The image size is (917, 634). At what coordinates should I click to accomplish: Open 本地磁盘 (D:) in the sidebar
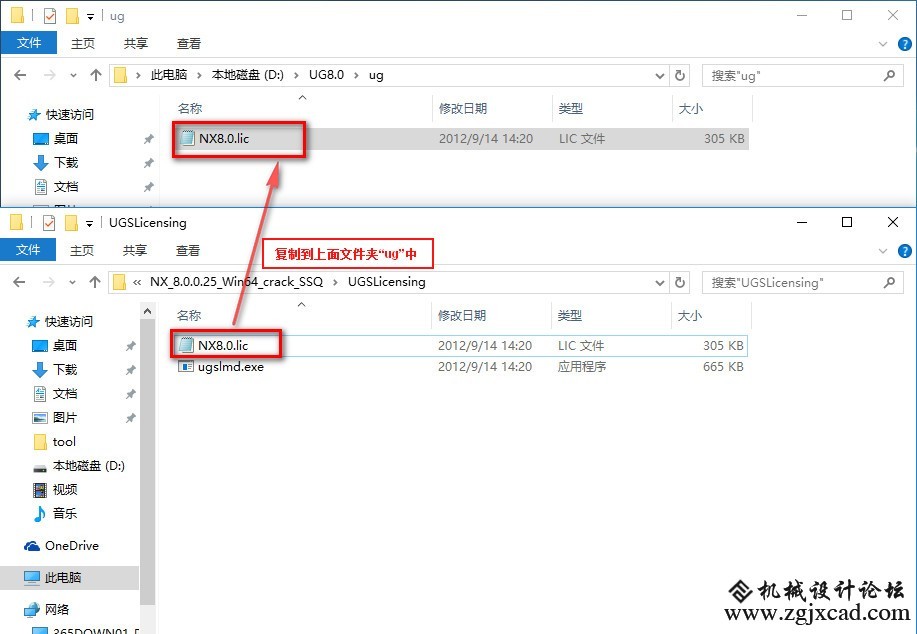pos(89,466)
